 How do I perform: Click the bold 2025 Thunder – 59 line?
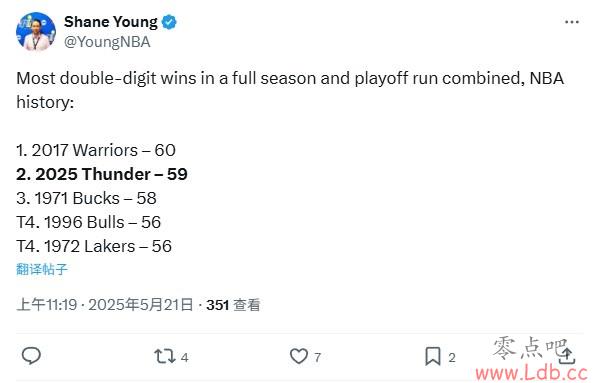(x=102, y=174)
